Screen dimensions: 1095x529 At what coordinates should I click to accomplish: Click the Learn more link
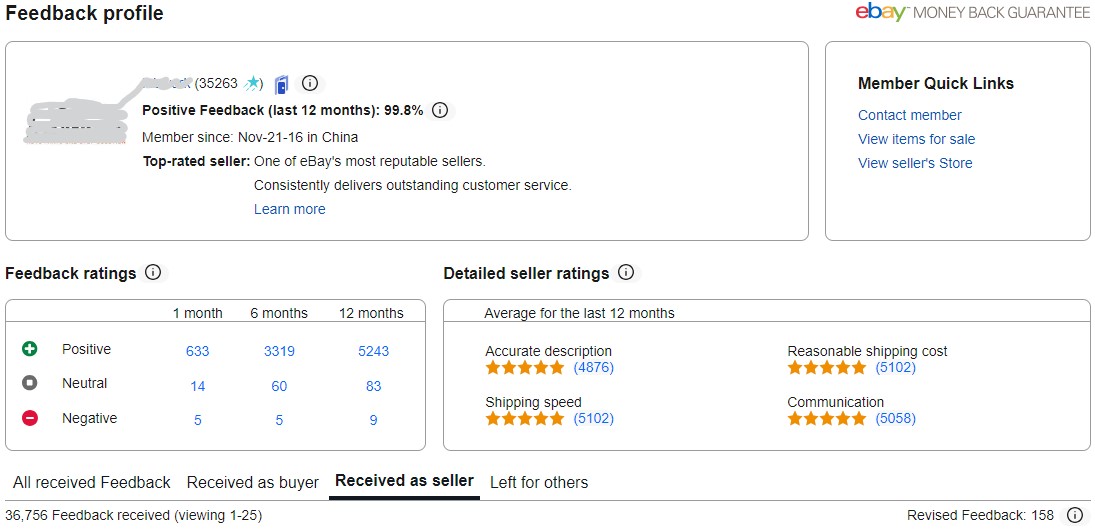coord(289,209)
